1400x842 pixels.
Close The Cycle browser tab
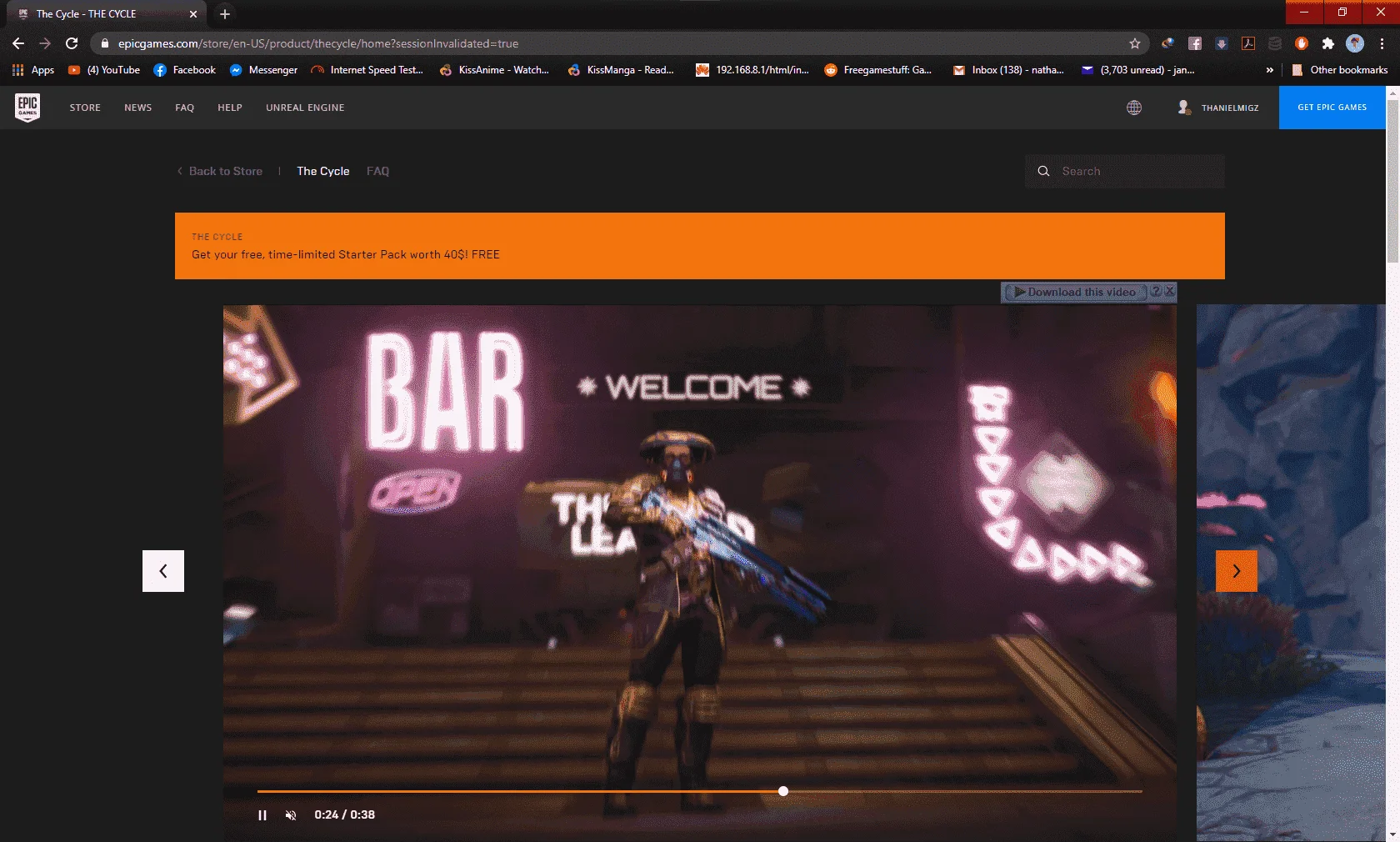point(193,14)
